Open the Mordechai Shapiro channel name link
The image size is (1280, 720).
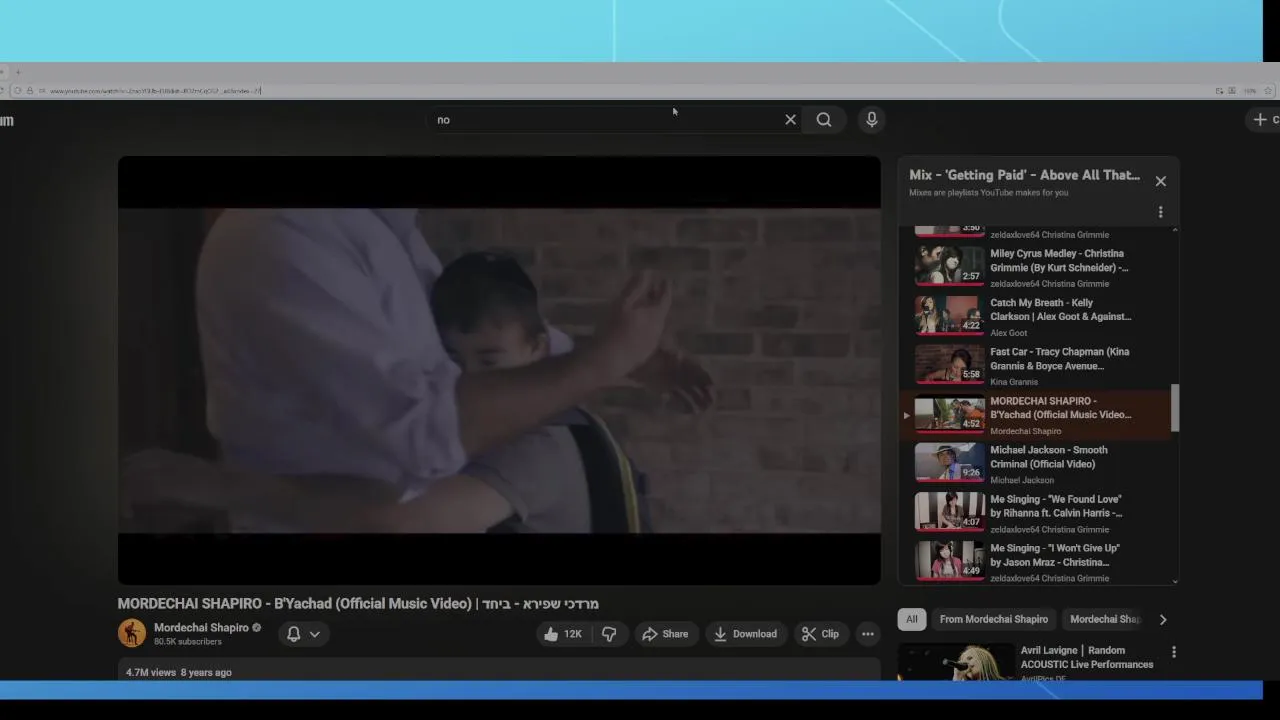(201, 628)
